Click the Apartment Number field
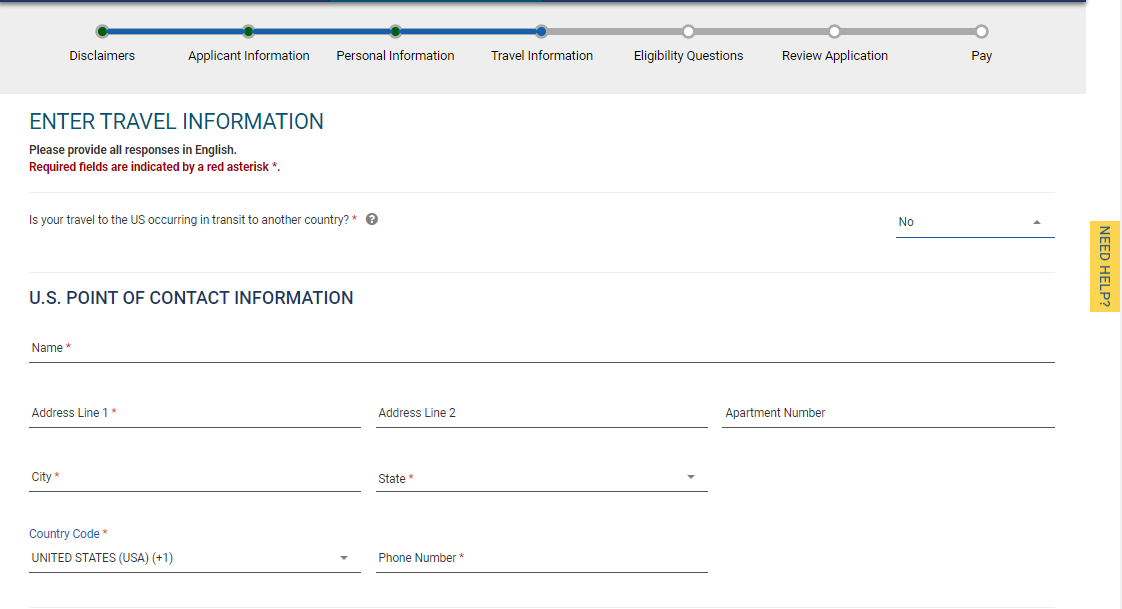This screenshot has width=1122, height=609. tap(888, 413)
